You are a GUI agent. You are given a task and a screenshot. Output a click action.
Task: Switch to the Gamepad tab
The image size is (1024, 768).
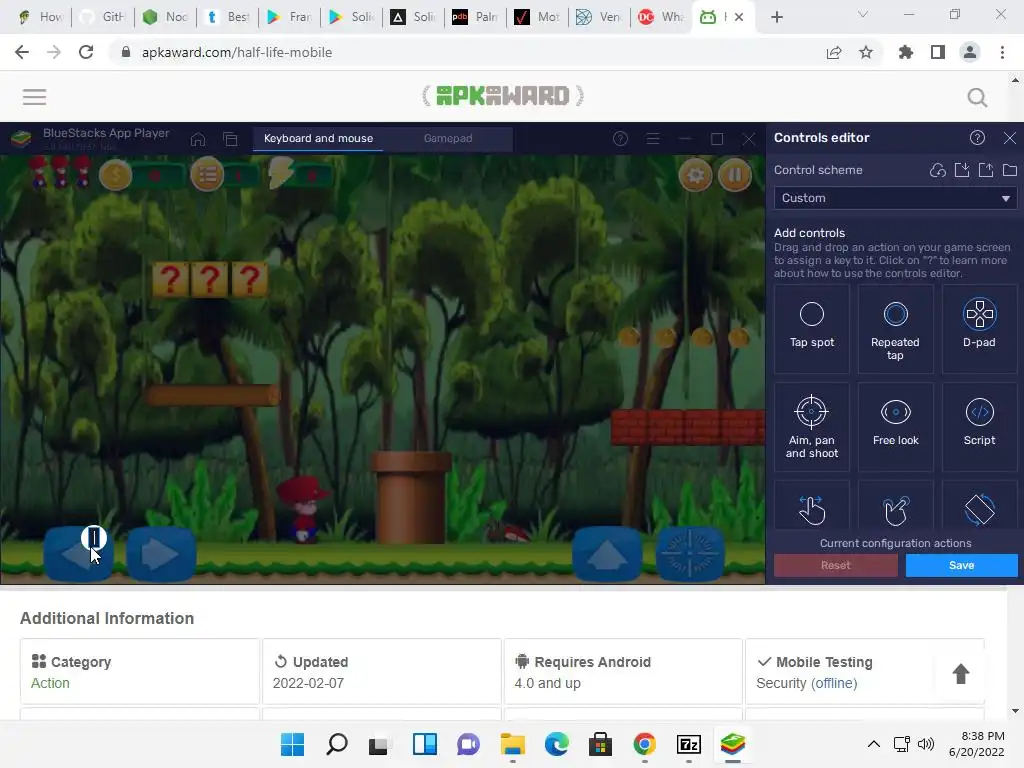[x=448, y=138]
